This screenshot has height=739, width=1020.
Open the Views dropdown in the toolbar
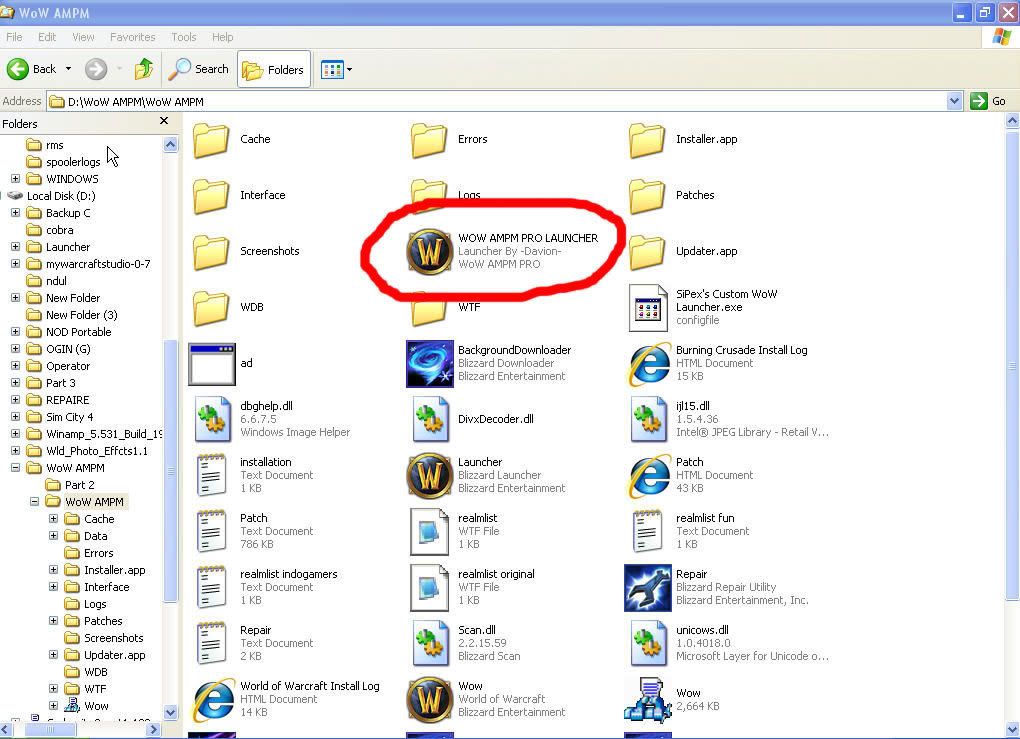click(x=336, y=69)
